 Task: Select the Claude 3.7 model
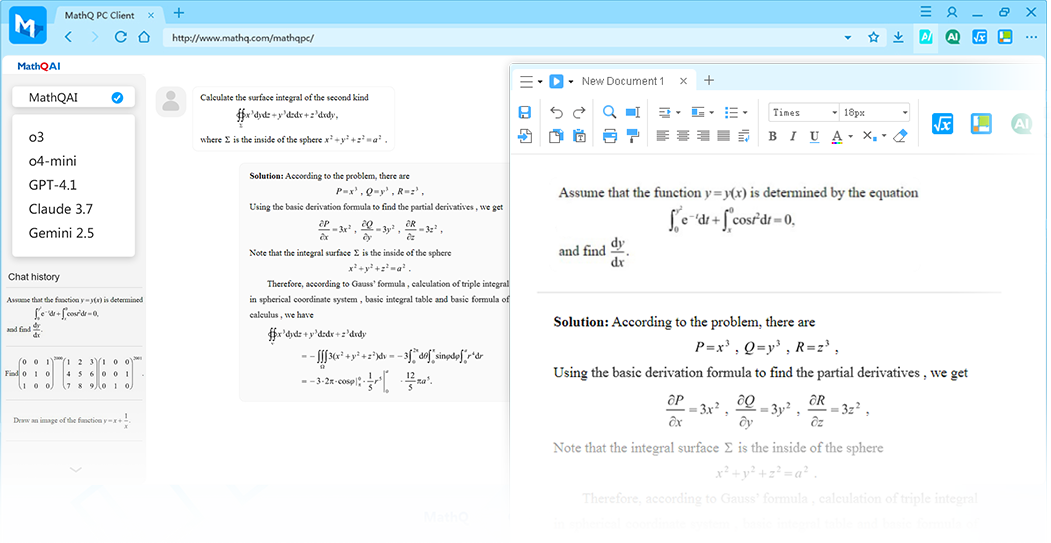pos(60,209)
